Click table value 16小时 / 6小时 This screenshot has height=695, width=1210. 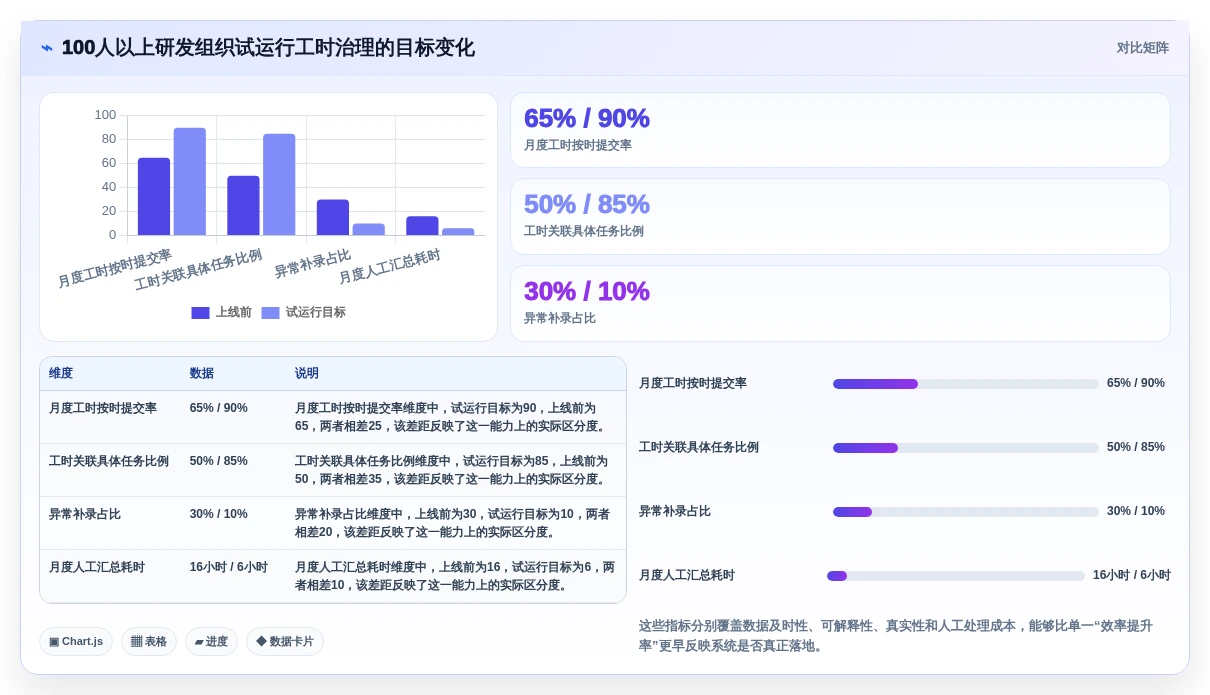point(229,567)
